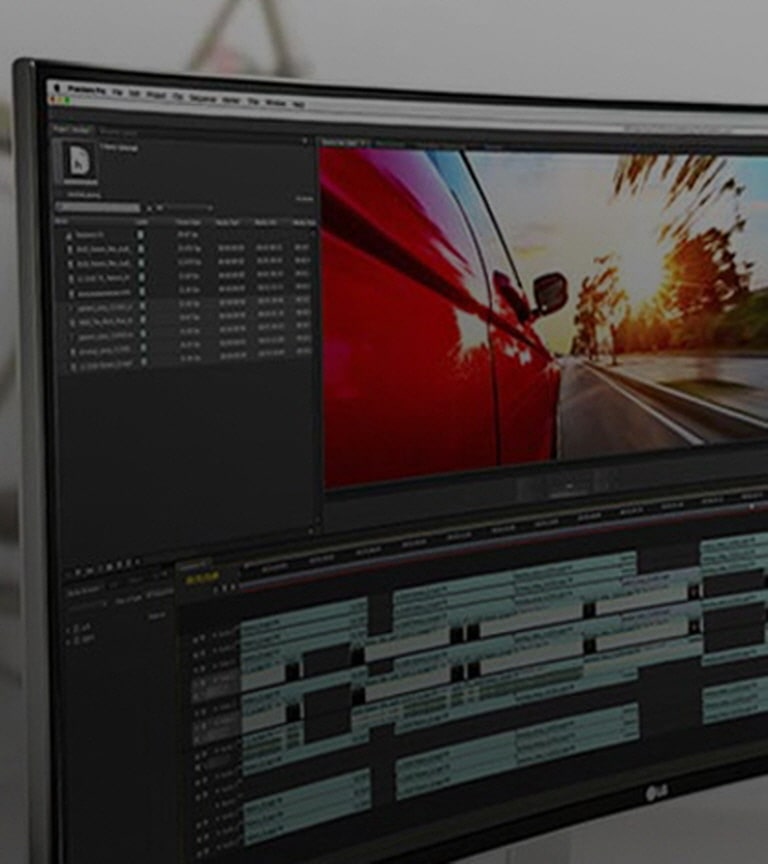Screen dimensions: 768x864
Task: Select the Program monitor sequence tab
Action: coord(340,143)
